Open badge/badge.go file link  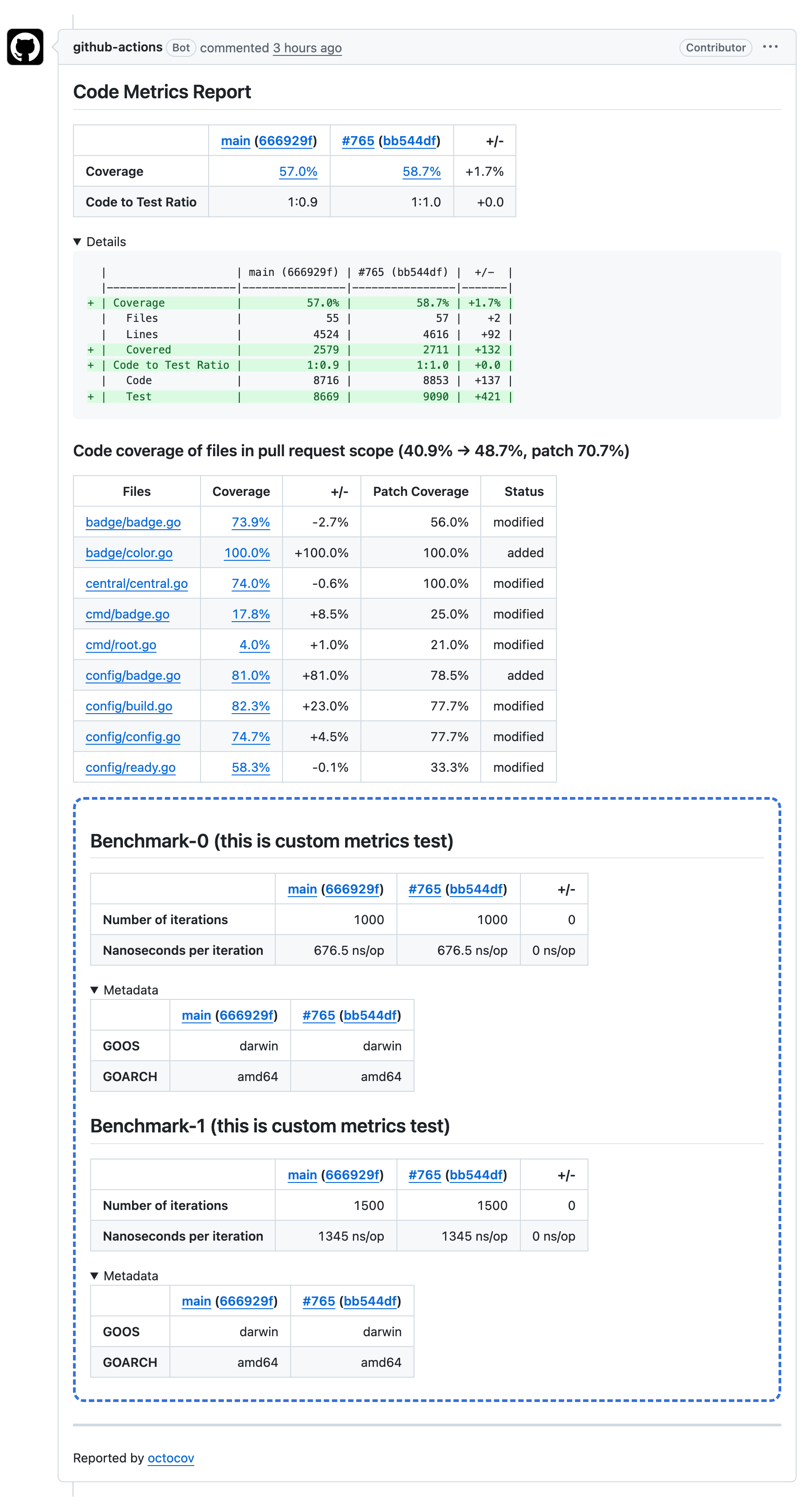pos(133,522)
